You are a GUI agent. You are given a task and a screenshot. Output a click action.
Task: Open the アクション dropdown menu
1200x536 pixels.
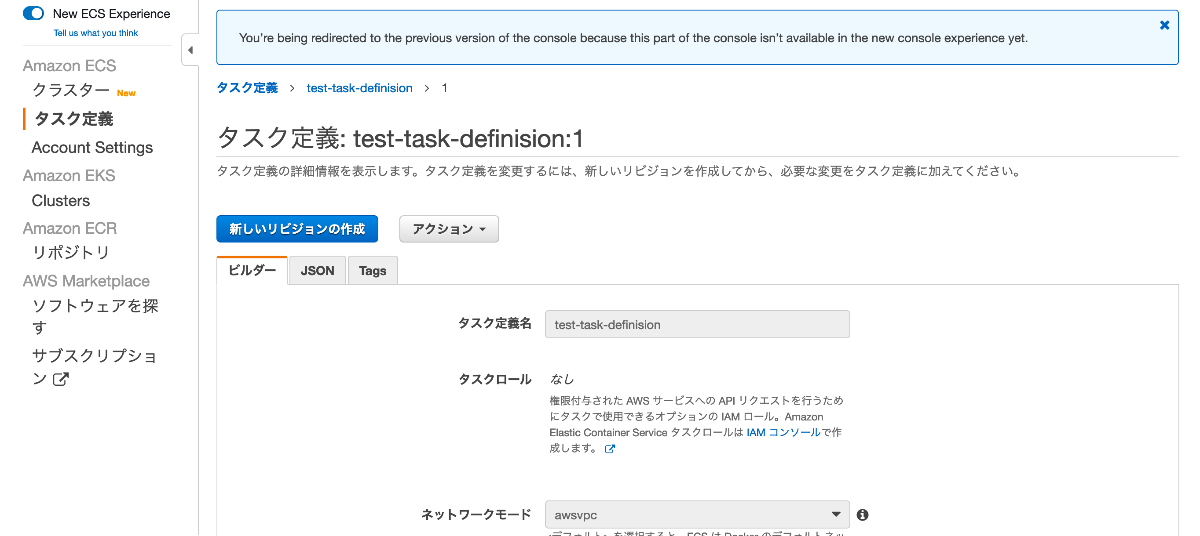point(449,229)
